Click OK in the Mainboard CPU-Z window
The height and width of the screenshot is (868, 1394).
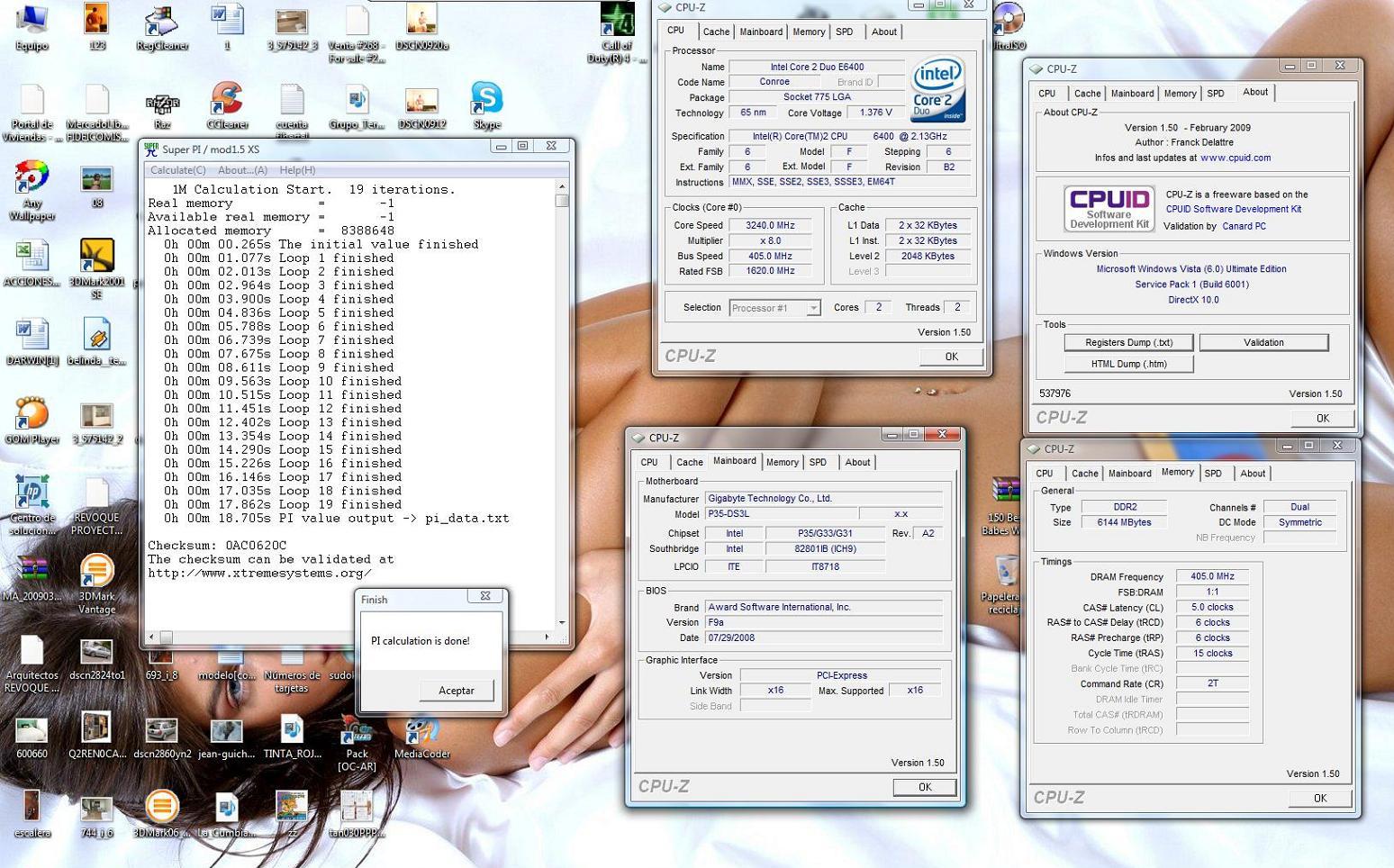[925, 787]
